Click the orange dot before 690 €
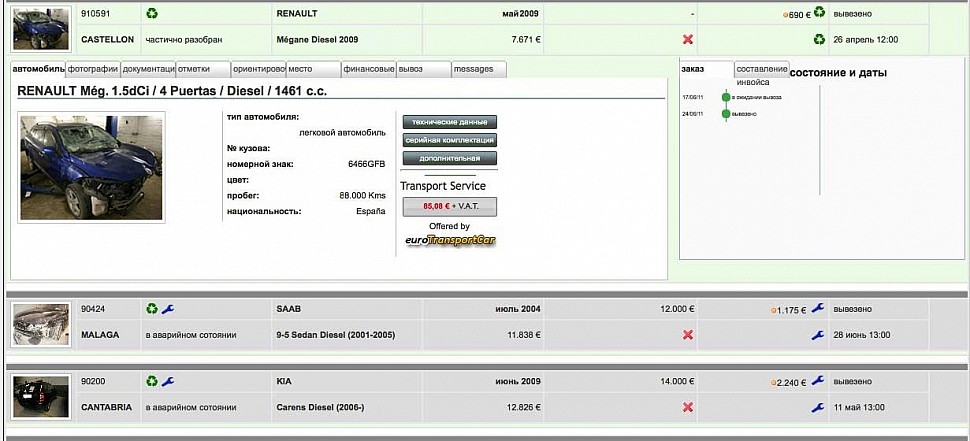This screenshot has width=970, height=441. point(786,14)
